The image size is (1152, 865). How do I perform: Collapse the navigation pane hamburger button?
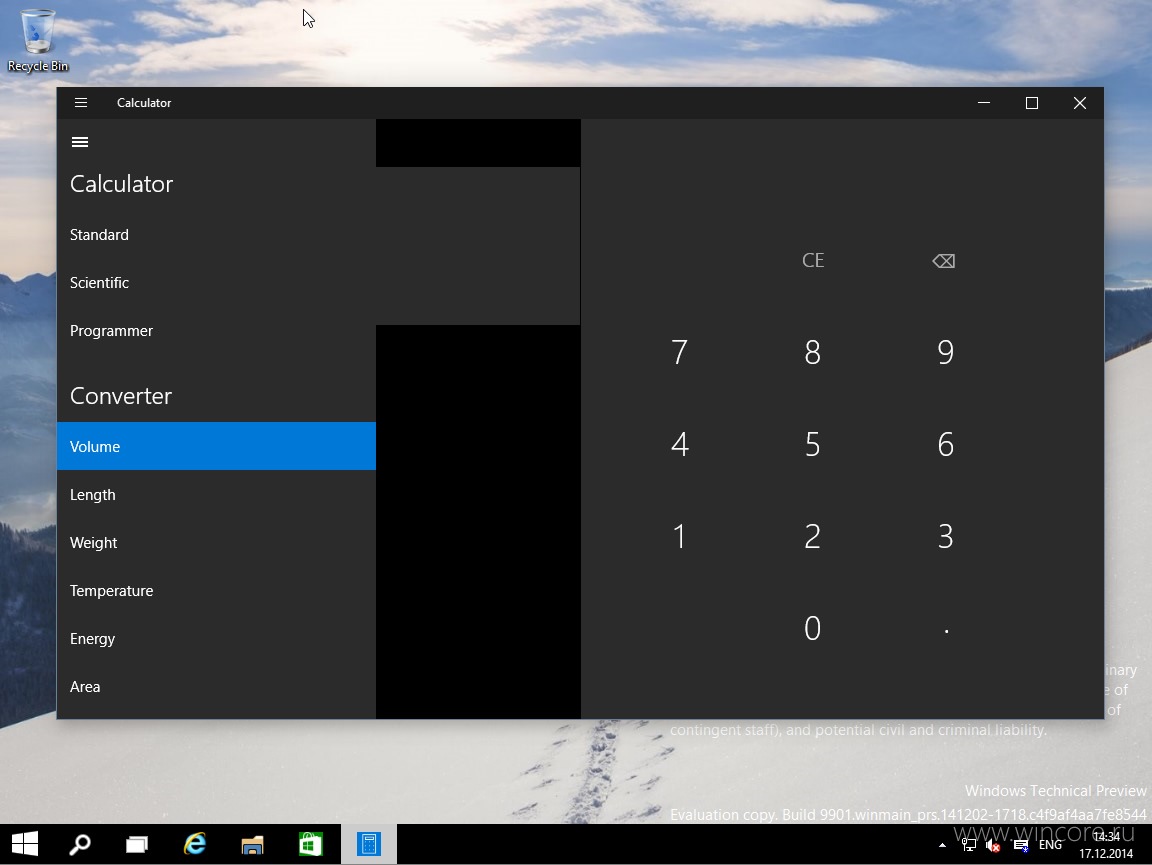tap(80, 142)
